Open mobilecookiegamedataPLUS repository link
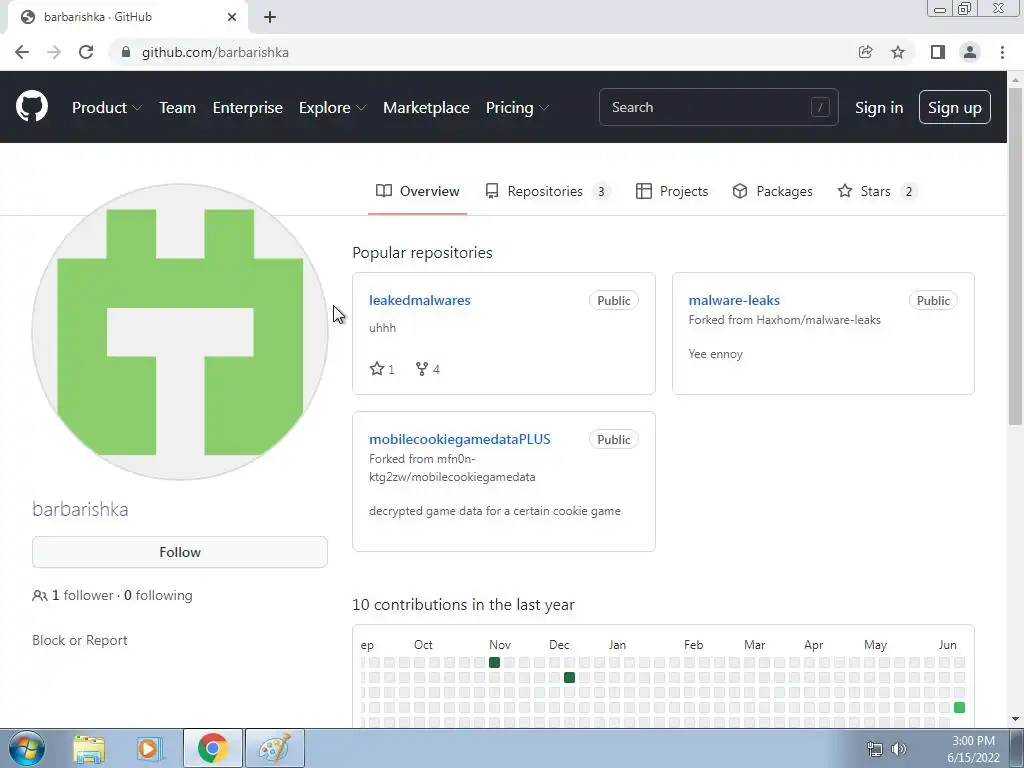Screen dimensions: 1024x768 460,440
